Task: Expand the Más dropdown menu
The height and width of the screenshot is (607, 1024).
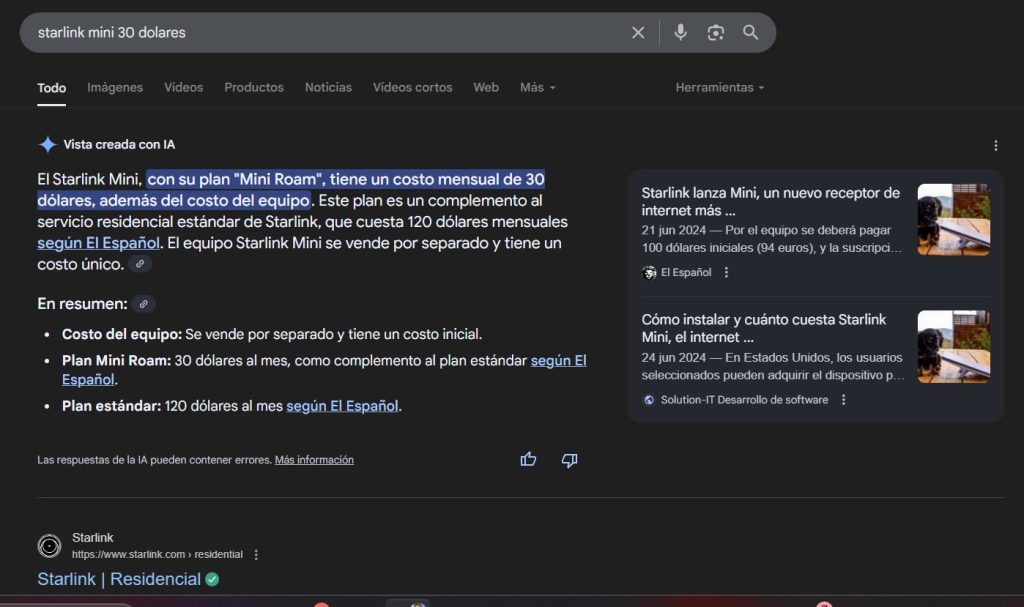Action: (537, 88)
